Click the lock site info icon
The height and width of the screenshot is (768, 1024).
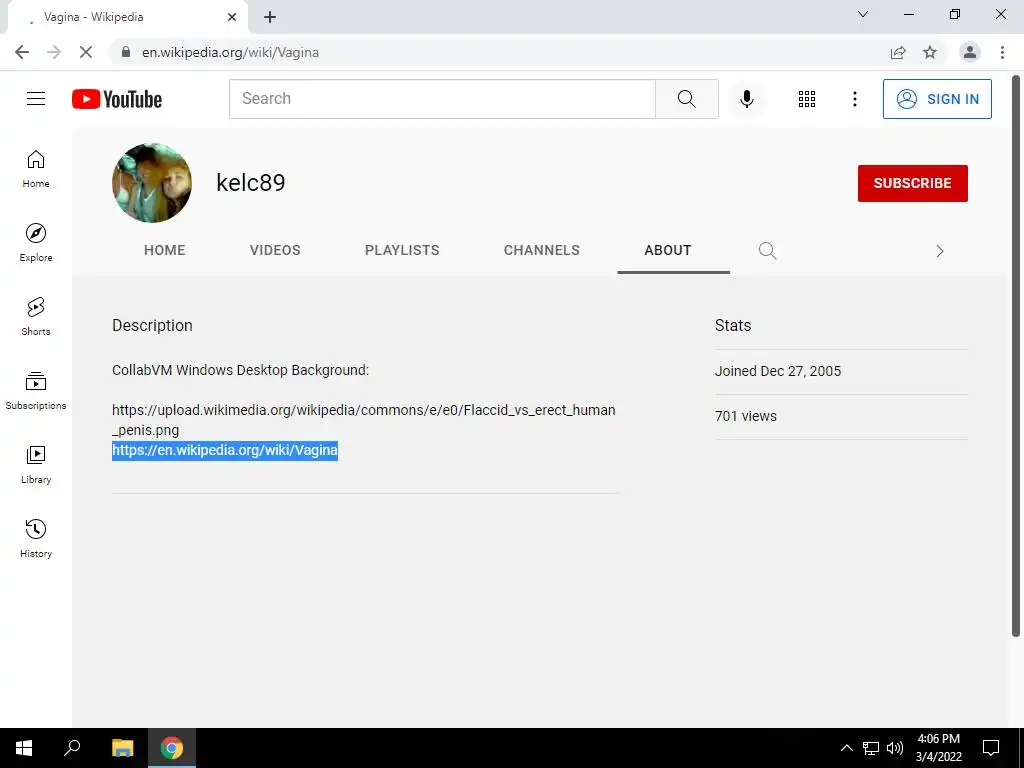click(126, 52)
